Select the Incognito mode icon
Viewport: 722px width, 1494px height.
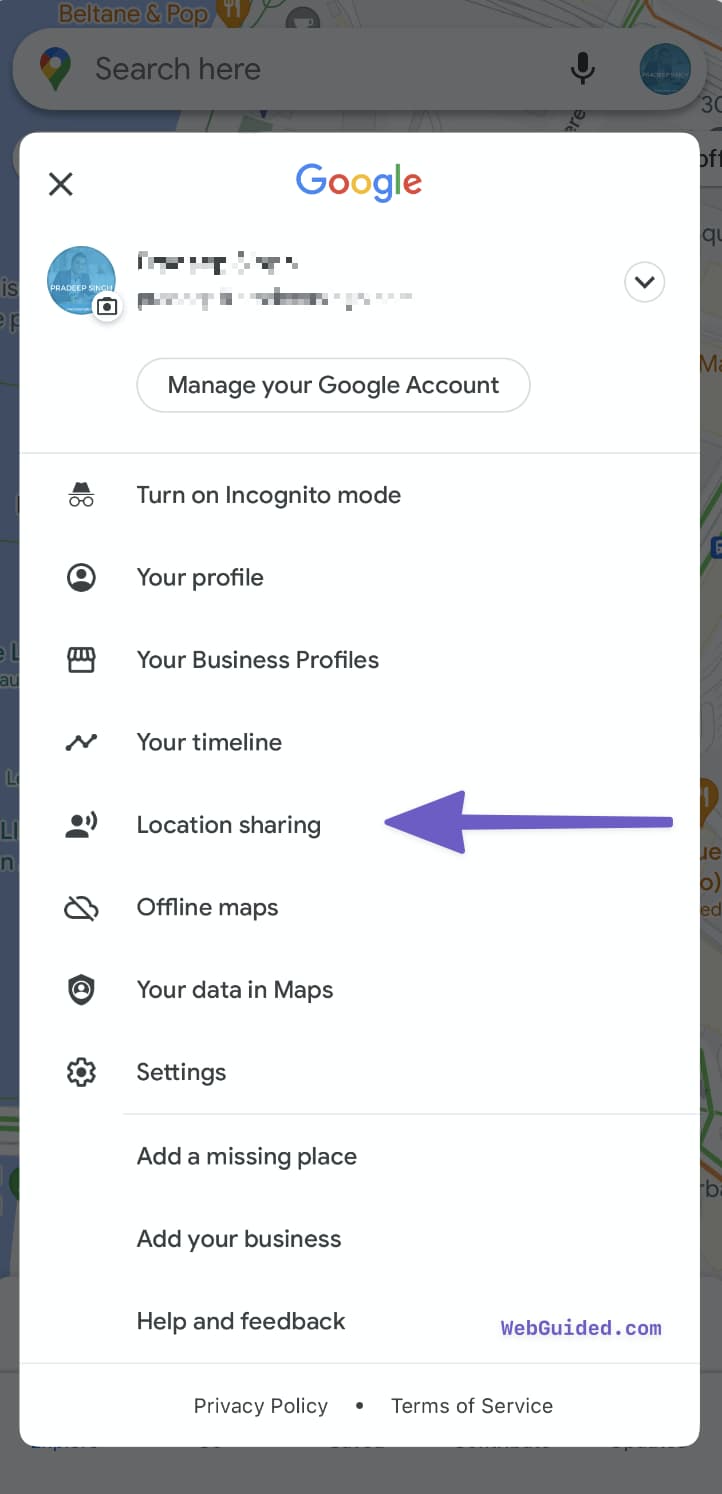pyautogui.click(x=81, y=494)
